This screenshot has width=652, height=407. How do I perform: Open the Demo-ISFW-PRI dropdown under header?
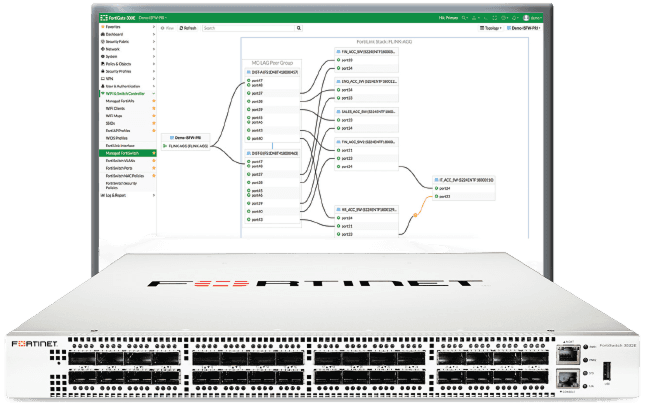click(x=523, y=28)
